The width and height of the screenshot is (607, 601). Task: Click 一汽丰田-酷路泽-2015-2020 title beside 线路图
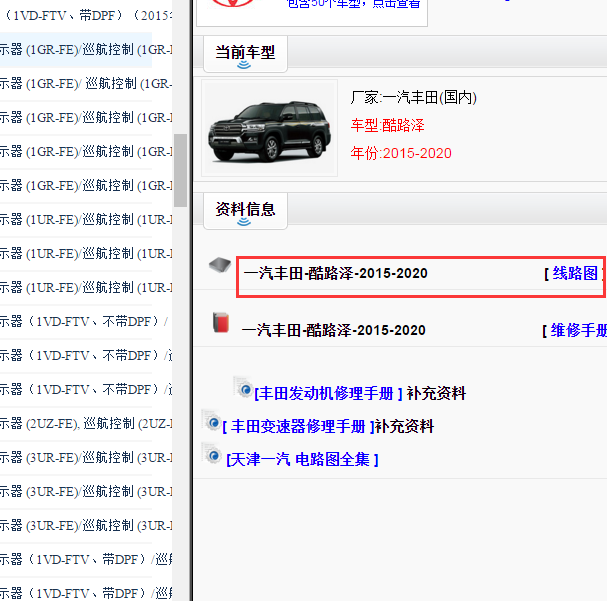coord(336,274)
